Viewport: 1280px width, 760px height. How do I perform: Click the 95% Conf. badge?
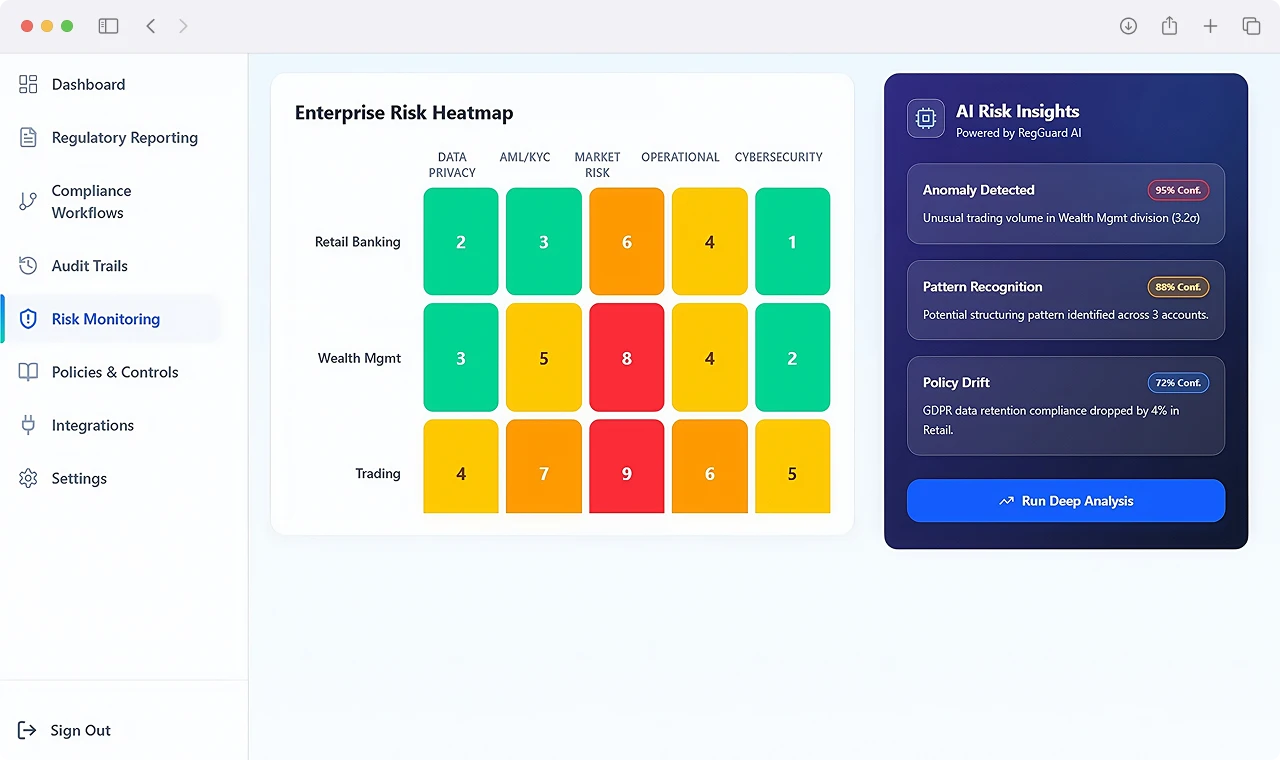point(1178,190)
